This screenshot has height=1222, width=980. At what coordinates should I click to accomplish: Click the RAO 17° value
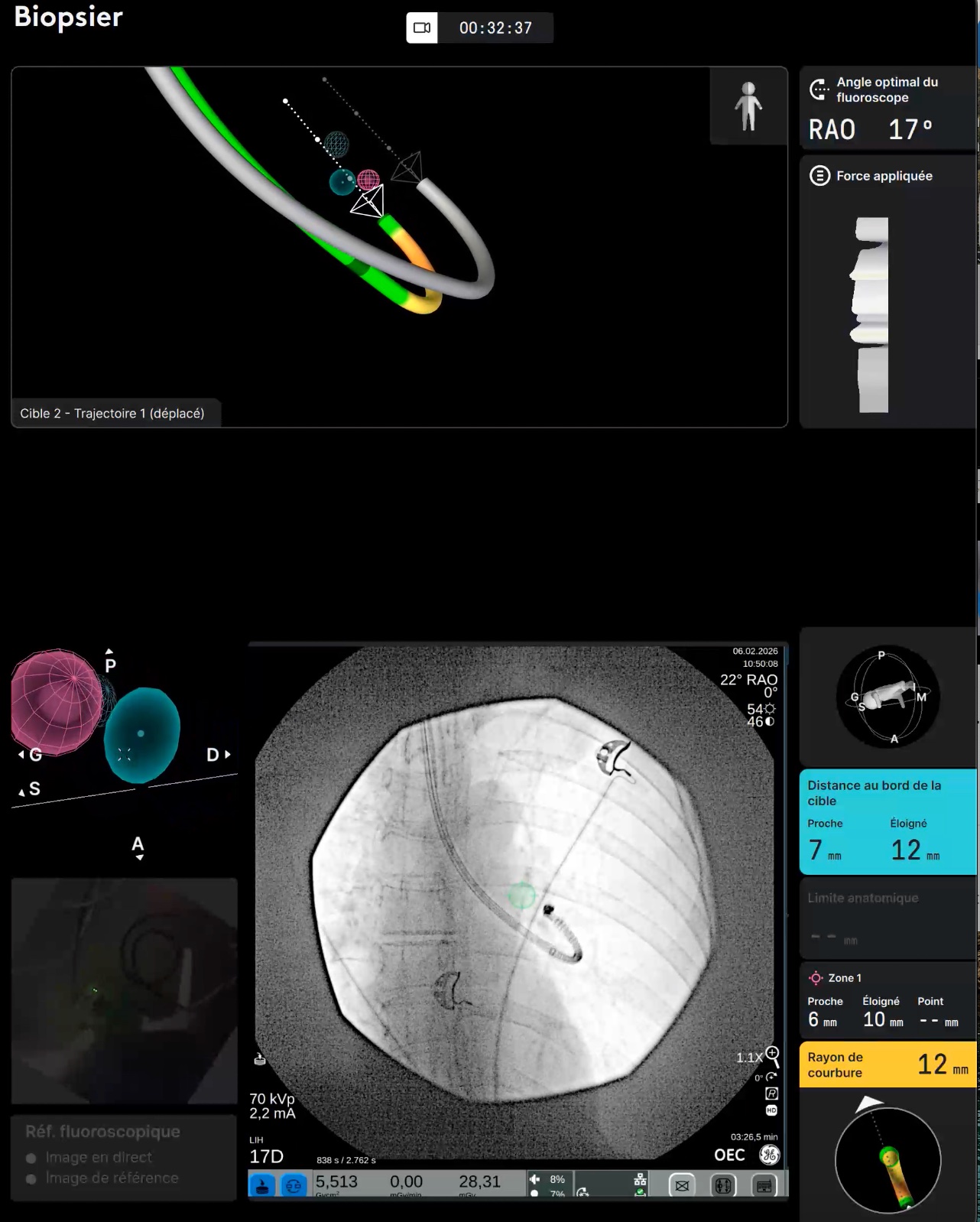pyautogui.click(x=871, y=129)
